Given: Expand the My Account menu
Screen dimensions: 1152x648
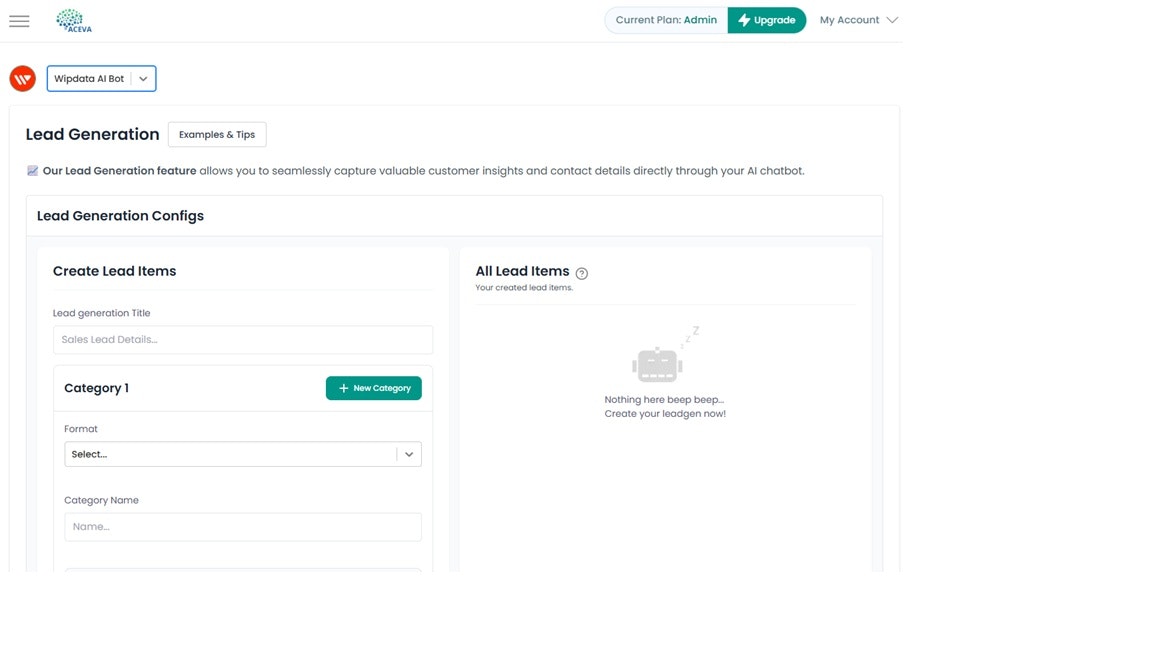Looking at the screenshot, I should click(x=858, y=20).
